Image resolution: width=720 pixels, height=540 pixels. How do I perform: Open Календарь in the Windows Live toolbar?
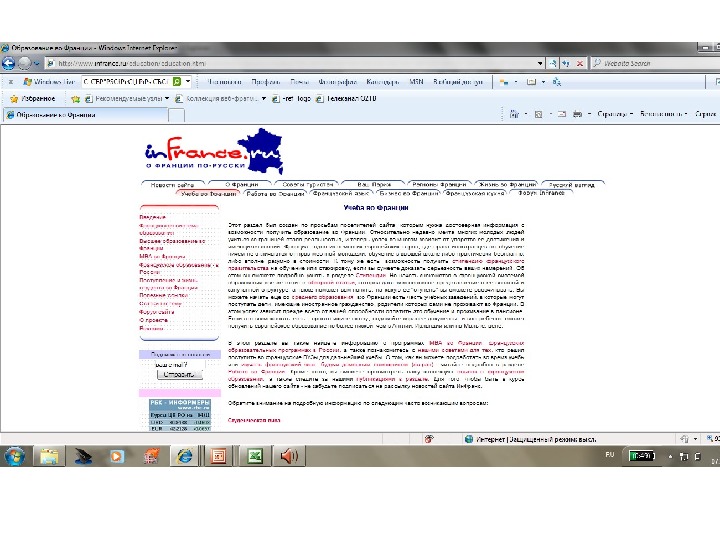pos(382,82)
